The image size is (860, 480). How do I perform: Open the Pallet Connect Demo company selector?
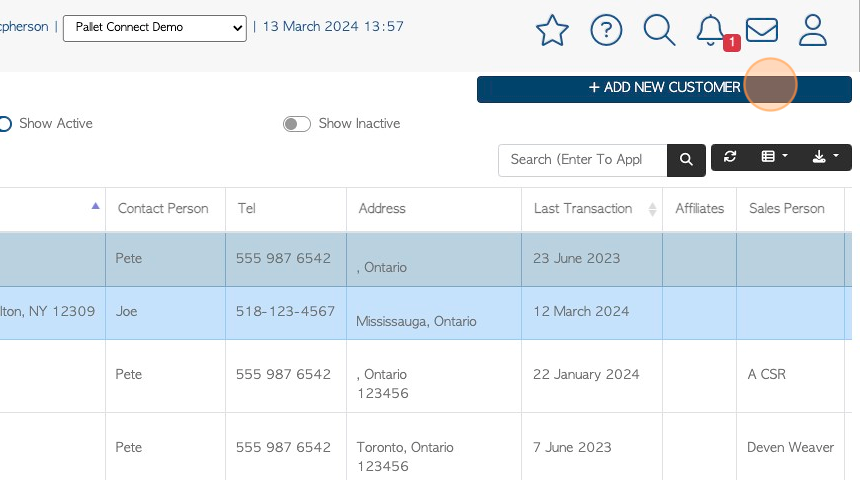coord(155,28)
